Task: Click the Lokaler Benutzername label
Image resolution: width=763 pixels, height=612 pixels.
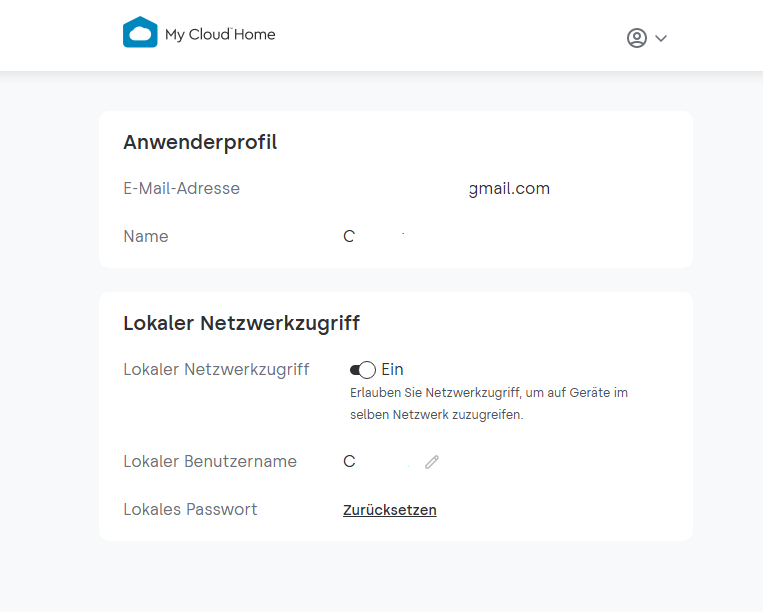Action: click(210, 461)
